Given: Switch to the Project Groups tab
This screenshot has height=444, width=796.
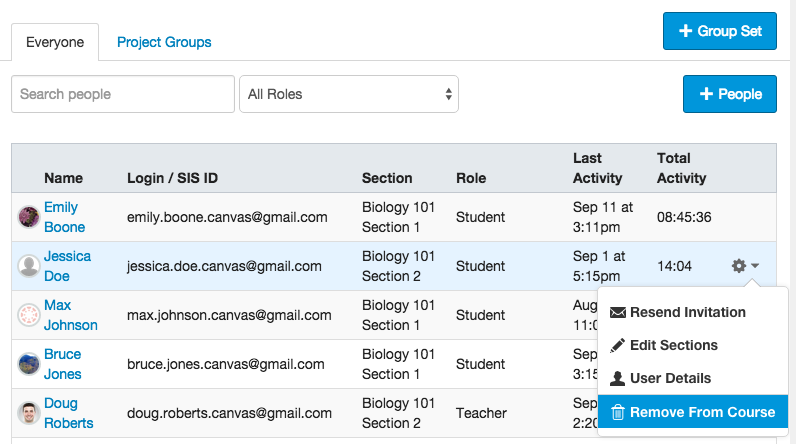Looking at the screenshot, I should coord(164,42).
